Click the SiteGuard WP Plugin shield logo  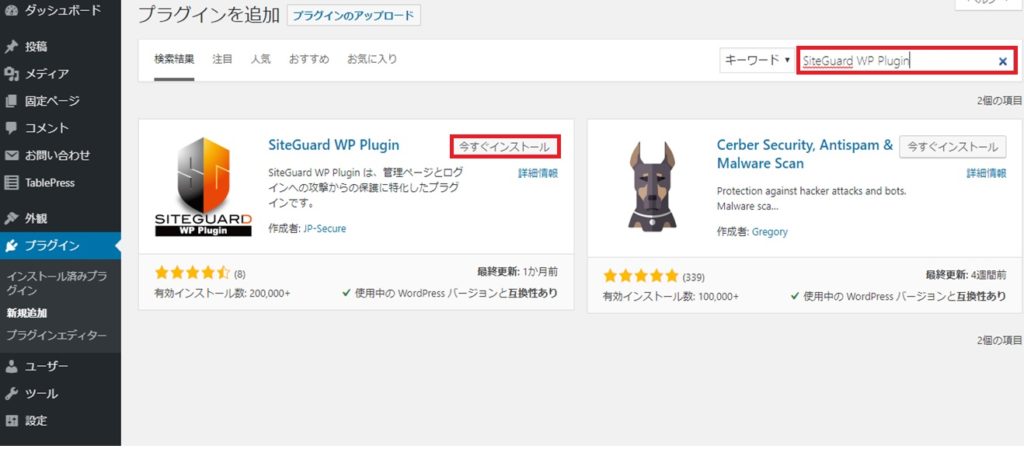point(203,187)
